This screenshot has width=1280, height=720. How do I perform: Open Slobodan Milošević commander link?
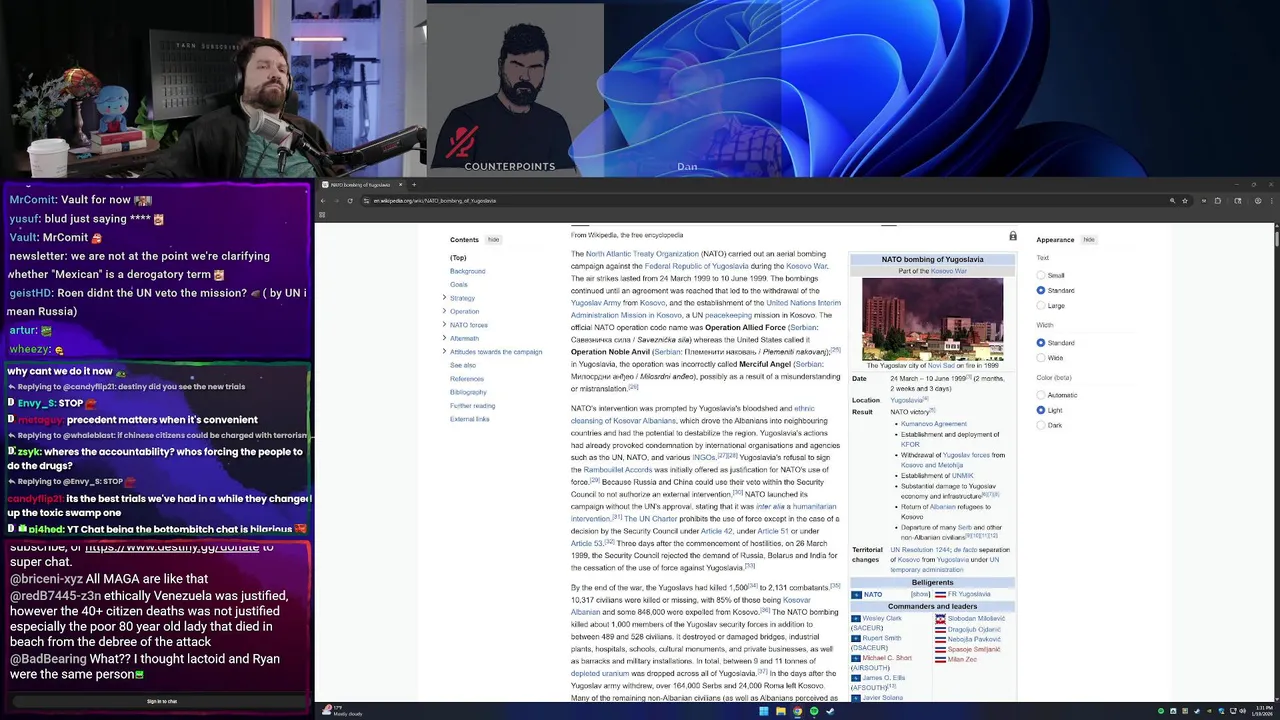[976, 618]
